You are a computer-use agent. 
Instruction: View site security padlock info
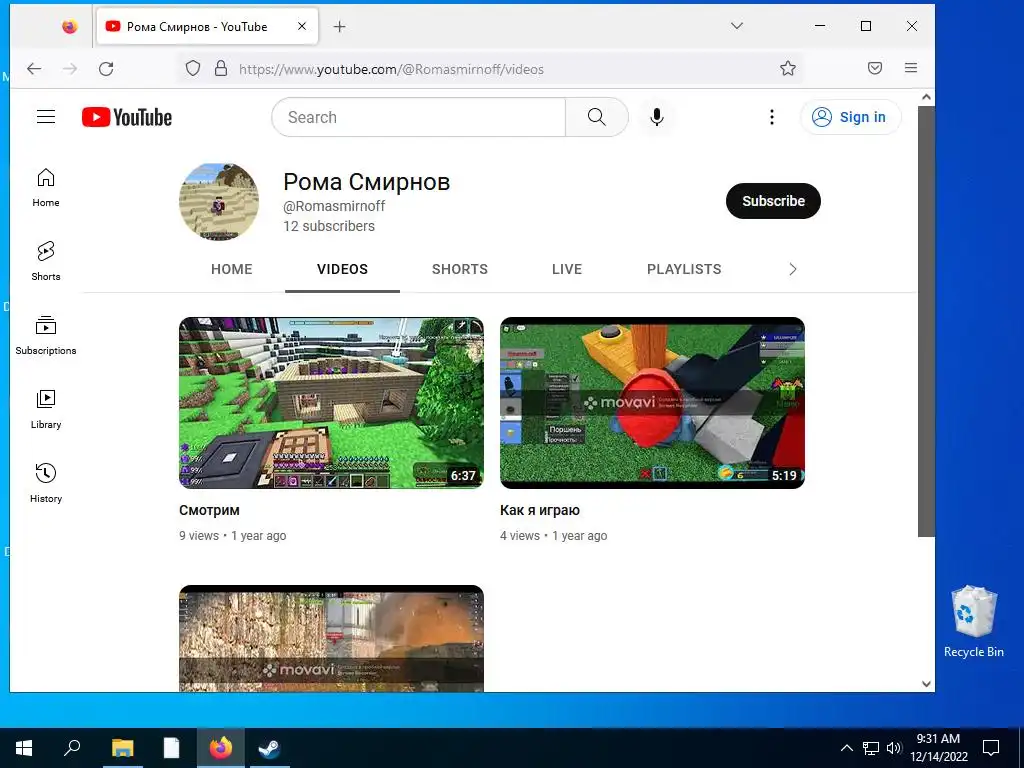pyautogui.click(x=221, y=69)
